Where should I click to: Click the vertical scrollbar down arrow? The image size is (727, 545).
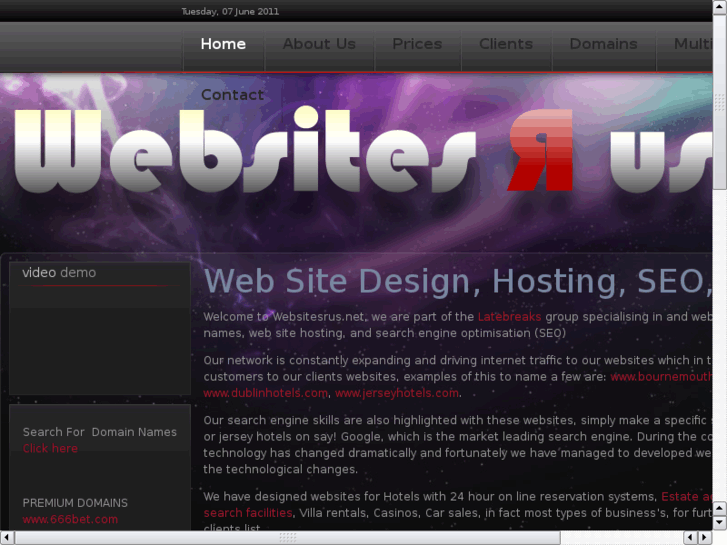[720, 523]
